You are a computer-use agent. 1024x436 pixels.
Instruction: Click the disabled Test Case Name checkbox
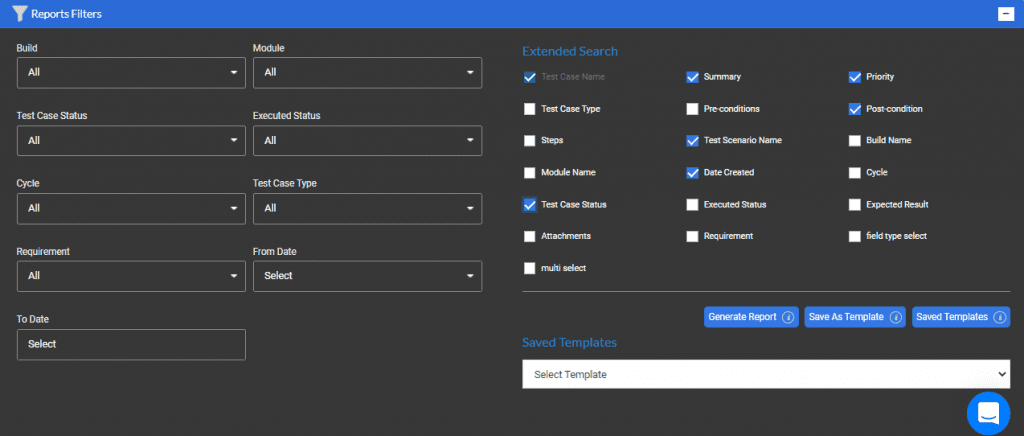click(530, 77)
